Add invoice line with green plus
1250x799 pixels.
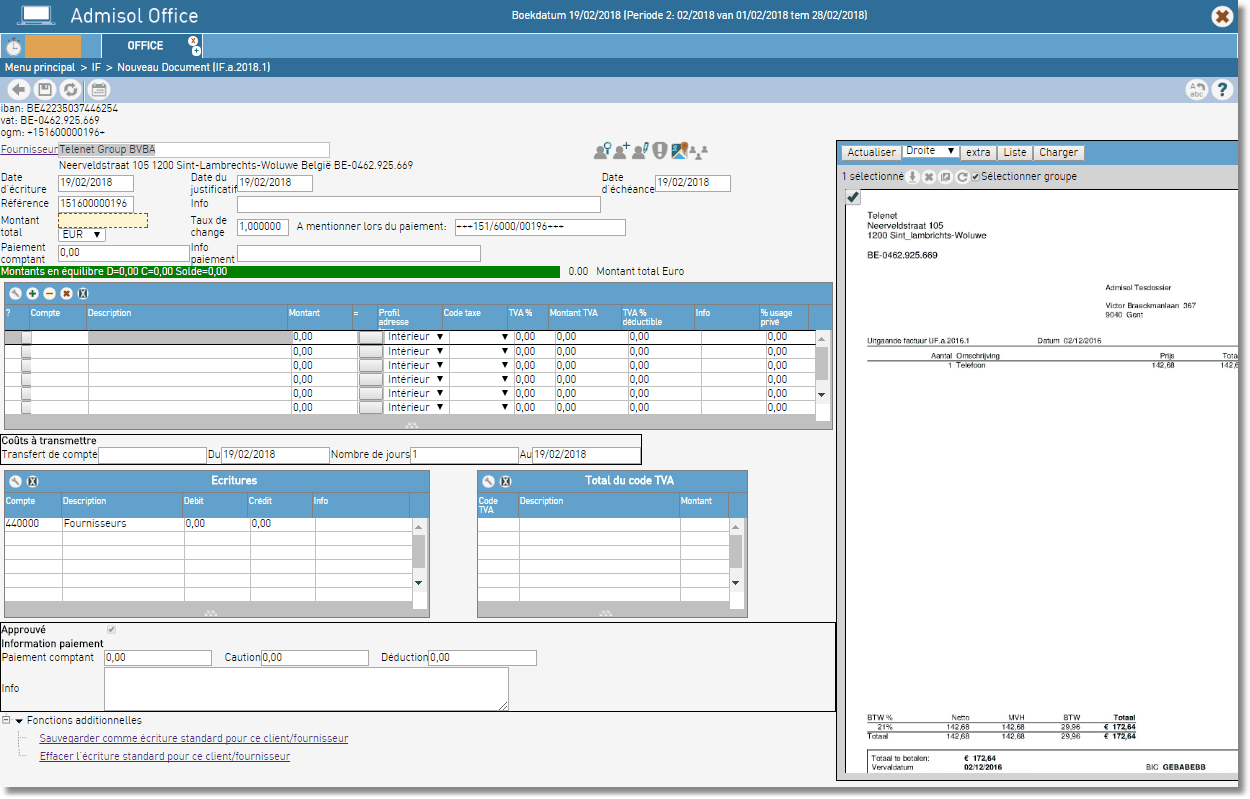32,293
